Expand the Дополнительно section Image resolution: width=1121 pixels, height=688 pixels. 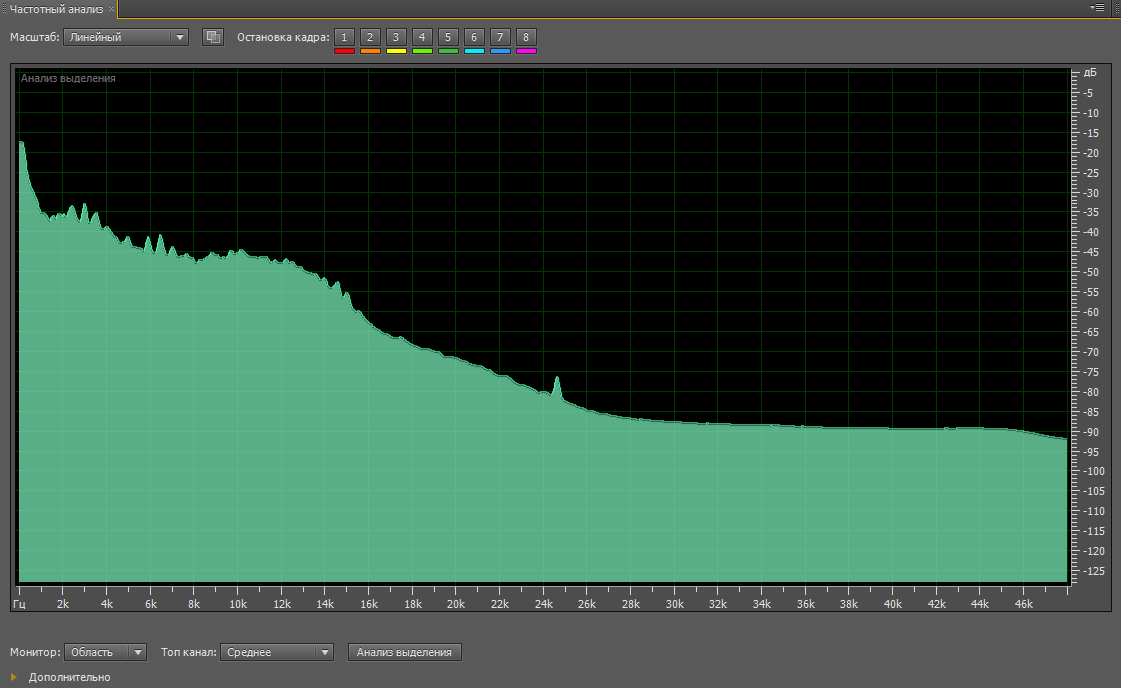point(14,677)
